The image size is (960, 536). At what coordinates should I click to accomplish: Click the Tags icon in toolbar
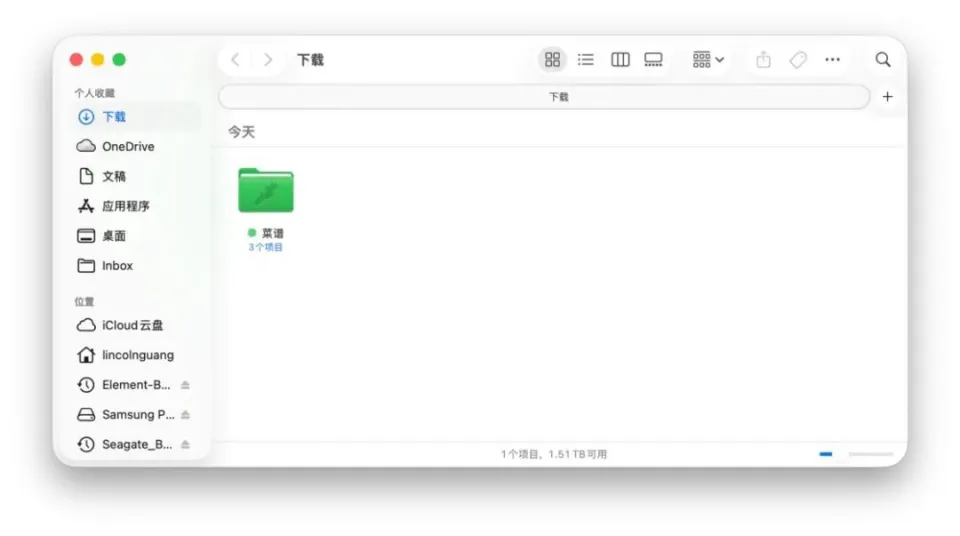[798, 60]
